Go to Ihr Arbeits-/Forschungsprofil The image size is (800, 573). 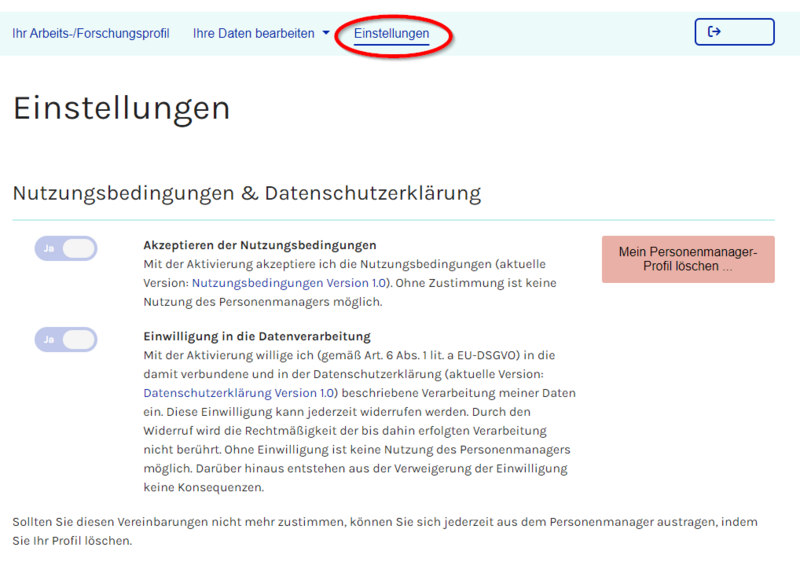(x=91, y=34)
